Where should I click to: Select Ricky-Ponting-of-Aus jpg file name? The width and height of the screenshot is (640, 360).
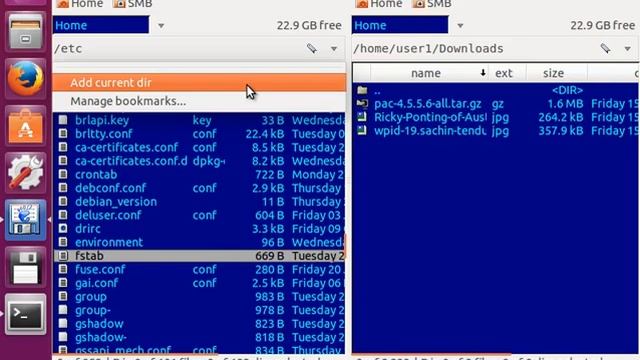point(430,117)
